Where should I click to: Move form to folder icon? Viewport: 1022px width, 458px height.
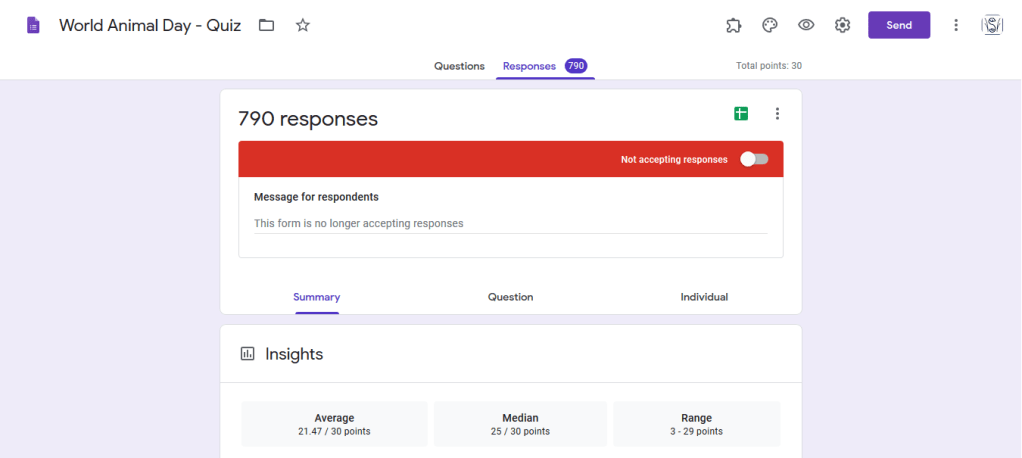pos(267,25)
